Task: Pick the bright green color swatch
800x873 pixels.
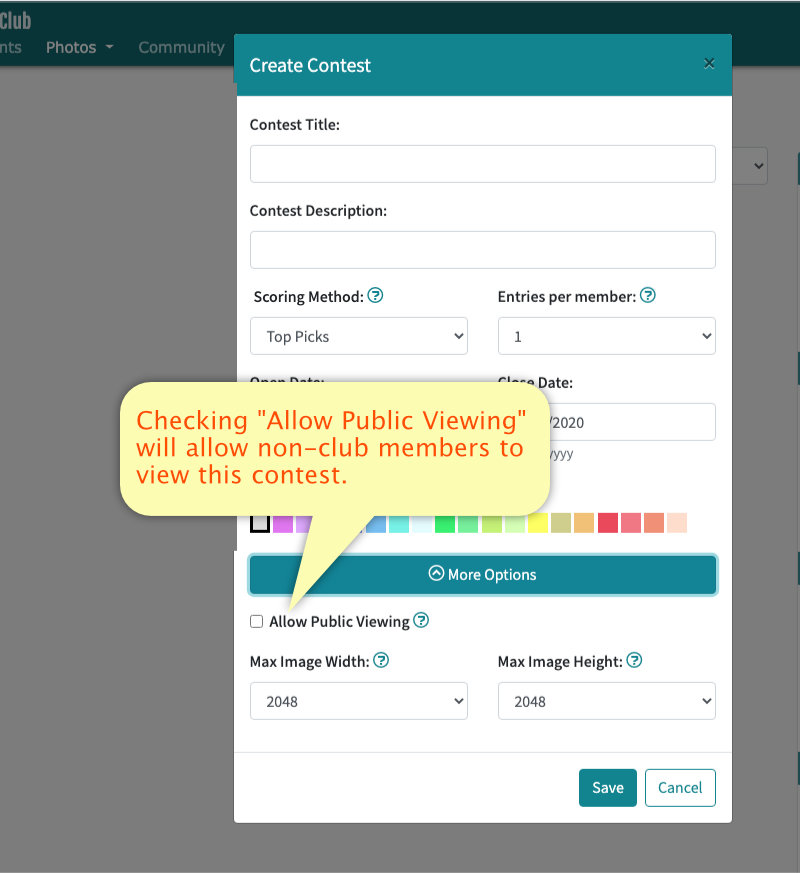Action: tap(445, 523)
